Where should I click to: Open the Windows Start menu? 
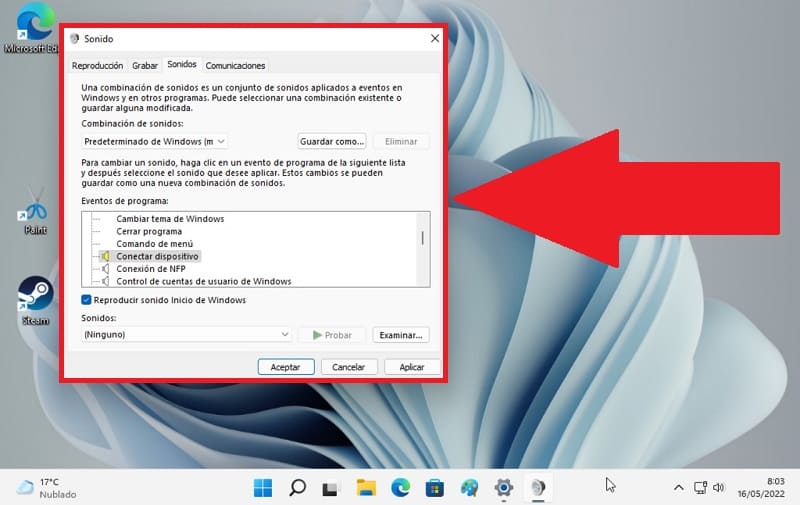[x=263, y=488]
